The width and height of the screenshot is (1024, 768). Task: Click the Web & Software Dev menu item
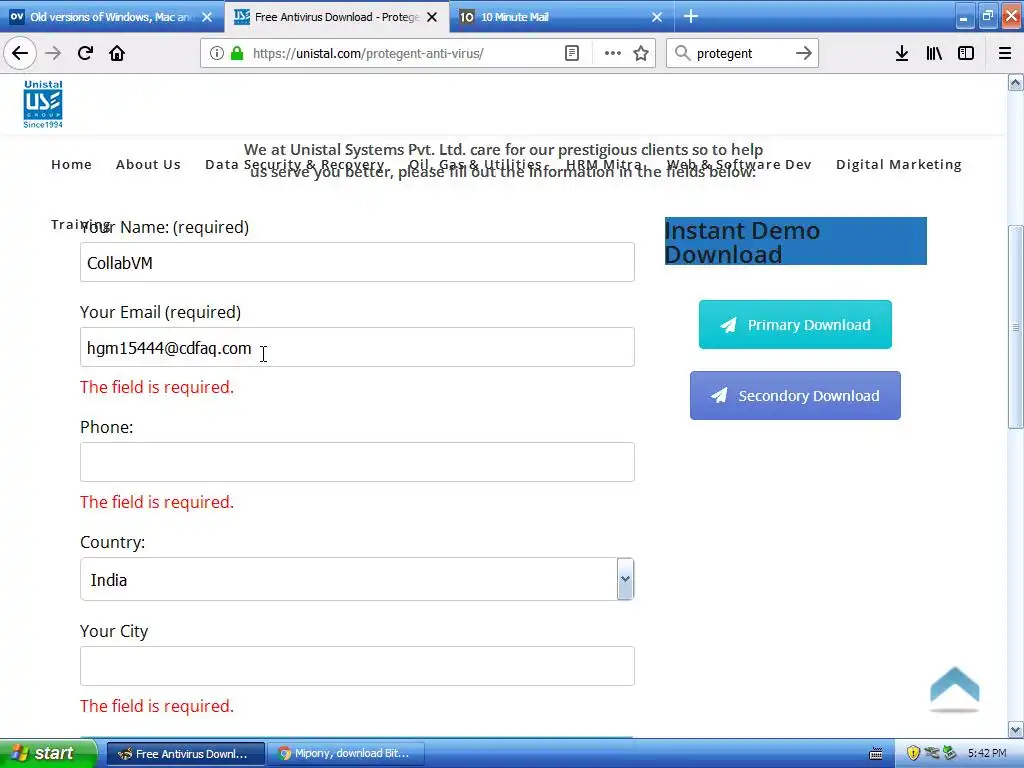point(739,165)
